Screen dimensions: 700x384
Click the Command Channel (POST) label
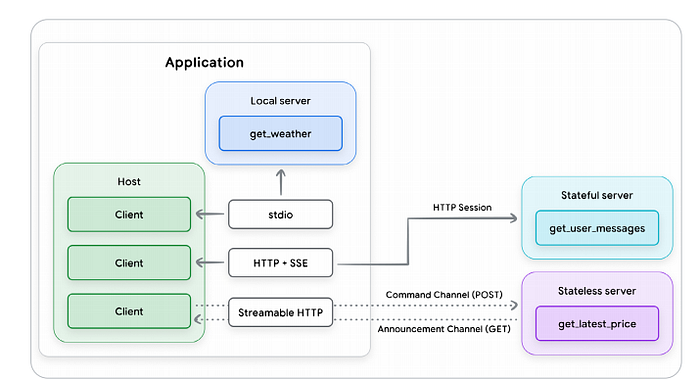[444, 295]
